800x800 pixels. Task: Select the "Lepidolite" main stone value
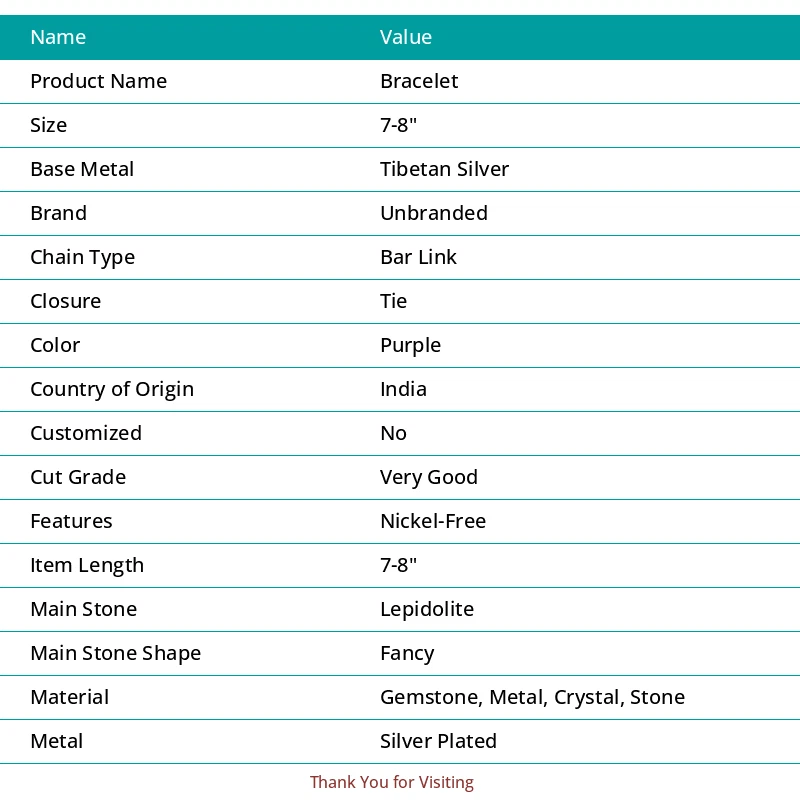(x=427, y=609)
